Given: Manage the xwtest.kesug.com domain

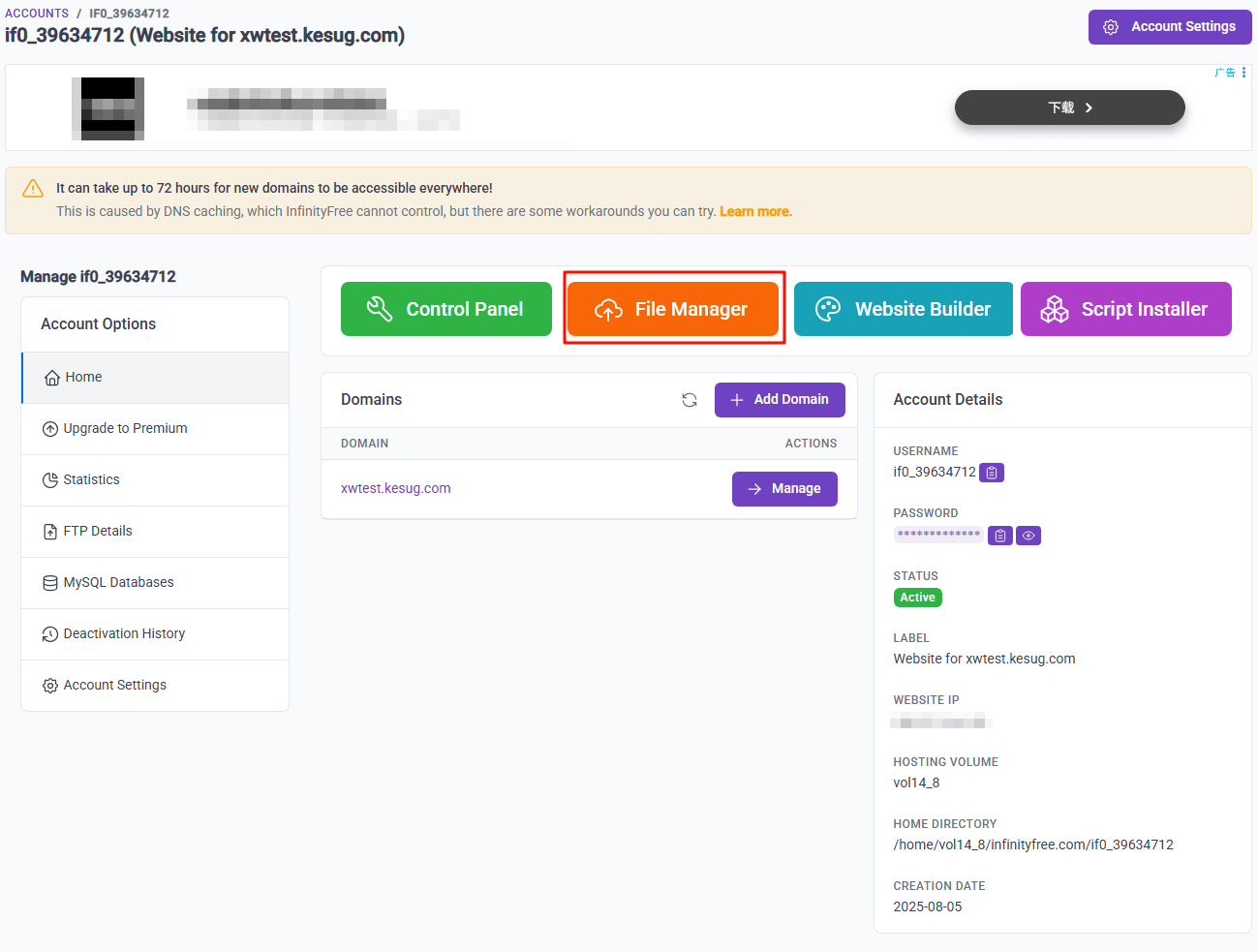Looking at the screenshot, I should 784,489.
